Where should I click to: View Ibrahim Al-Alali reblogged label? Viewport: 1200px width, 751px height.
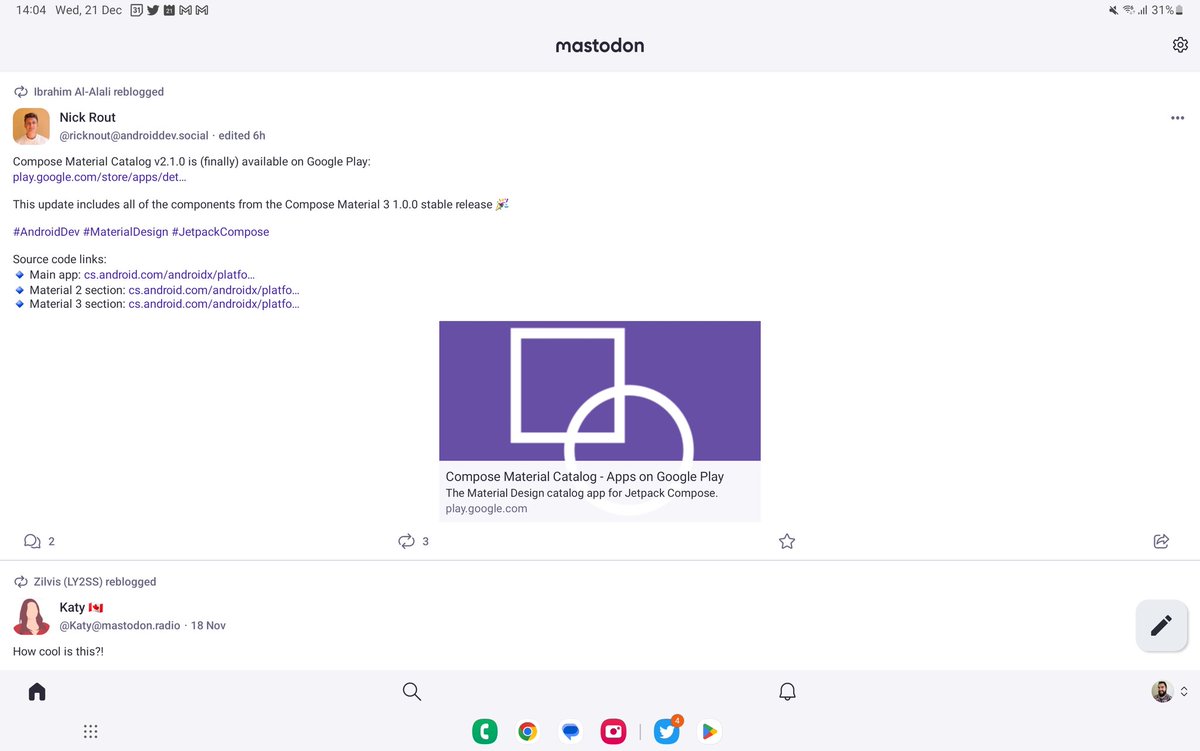click(x=99, y=91)
